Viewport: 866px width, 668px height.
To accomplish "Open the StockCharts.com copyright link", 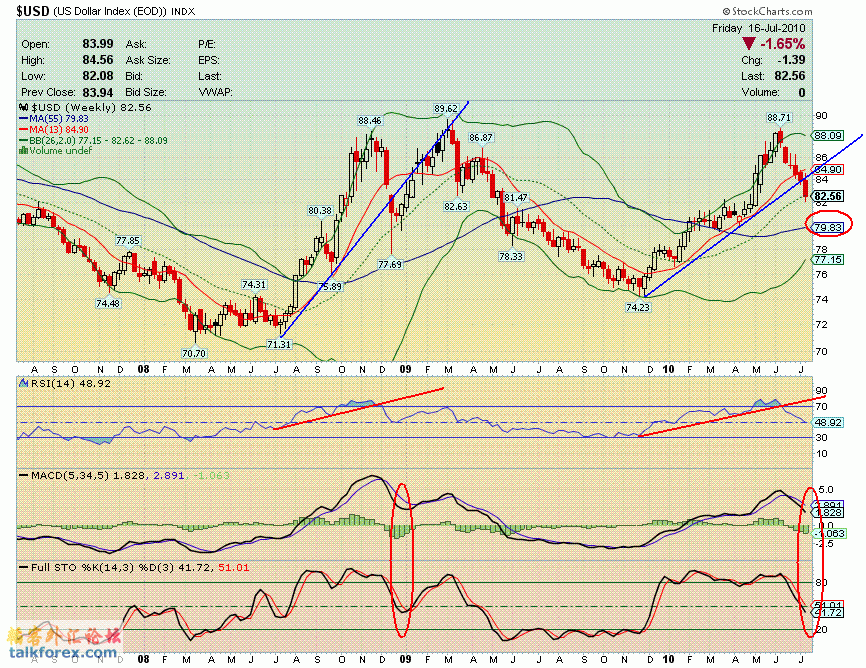I will click(768, 11).
